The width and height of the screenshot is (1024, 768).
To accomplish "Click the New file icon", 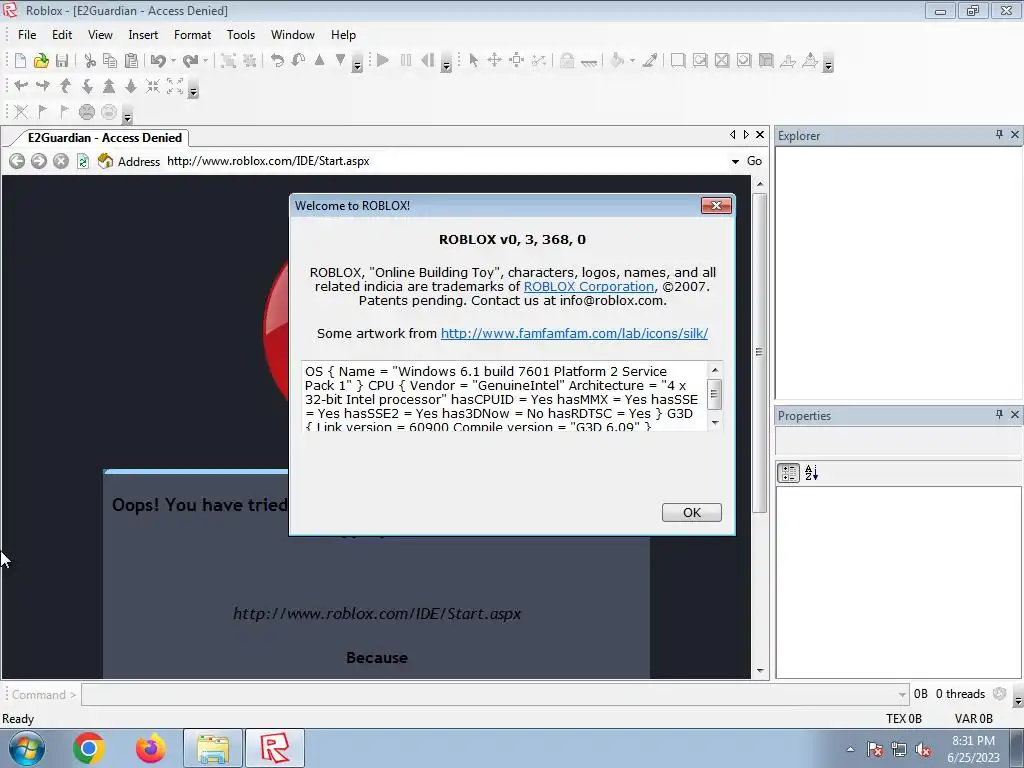I will pos(20,61).
